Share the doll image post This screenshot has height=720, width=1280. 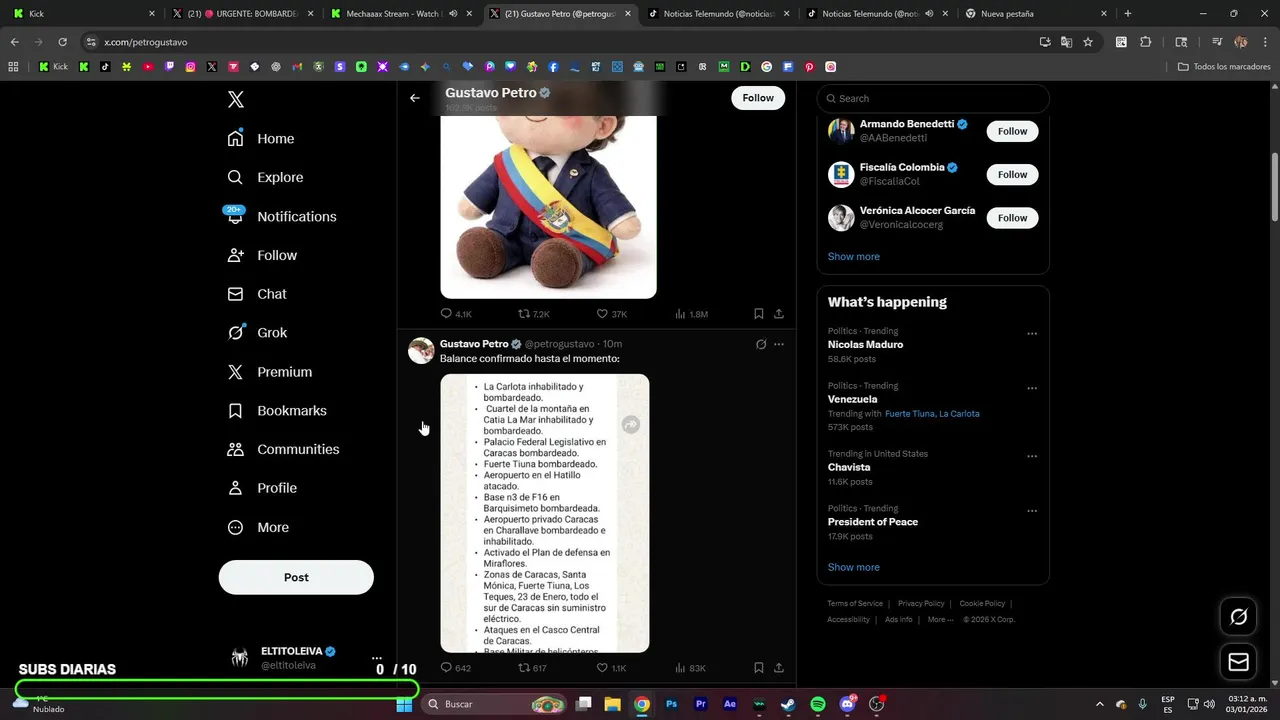coord(779,314)
